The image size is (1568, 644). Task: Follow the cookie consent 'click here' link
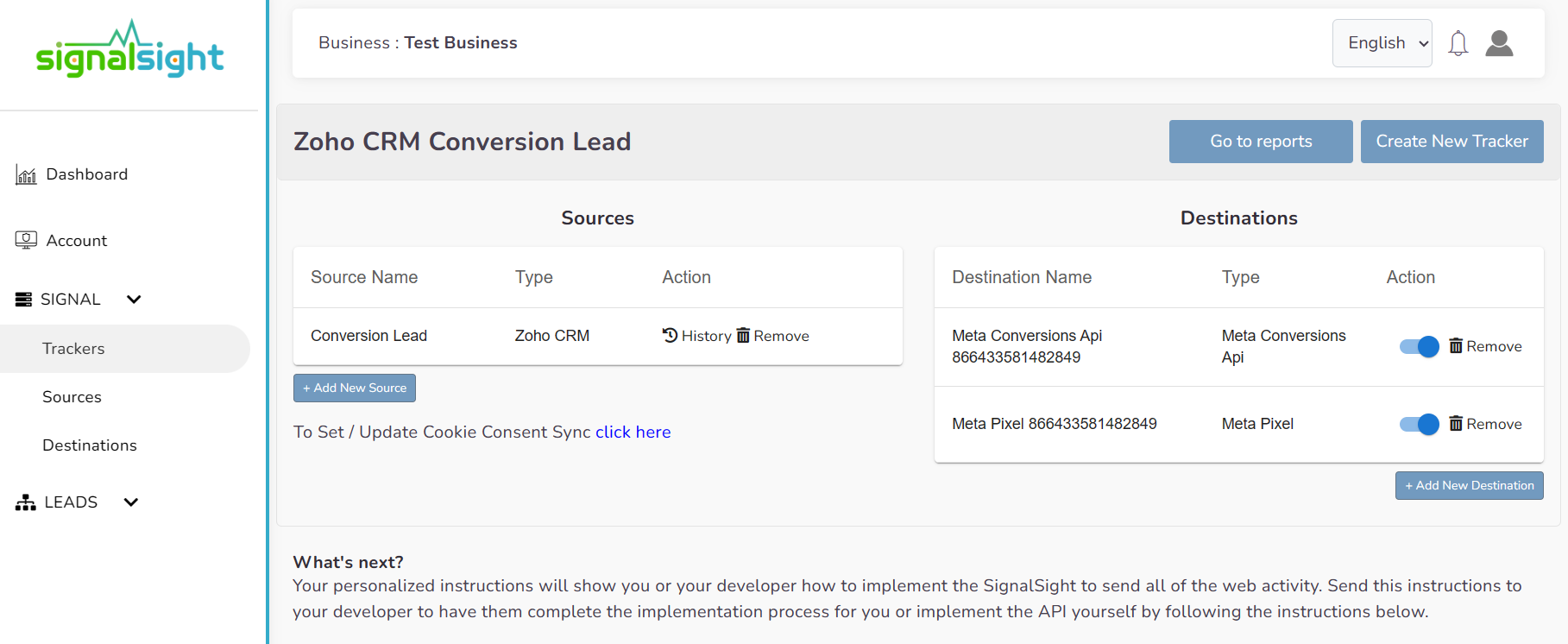point(633,432)
